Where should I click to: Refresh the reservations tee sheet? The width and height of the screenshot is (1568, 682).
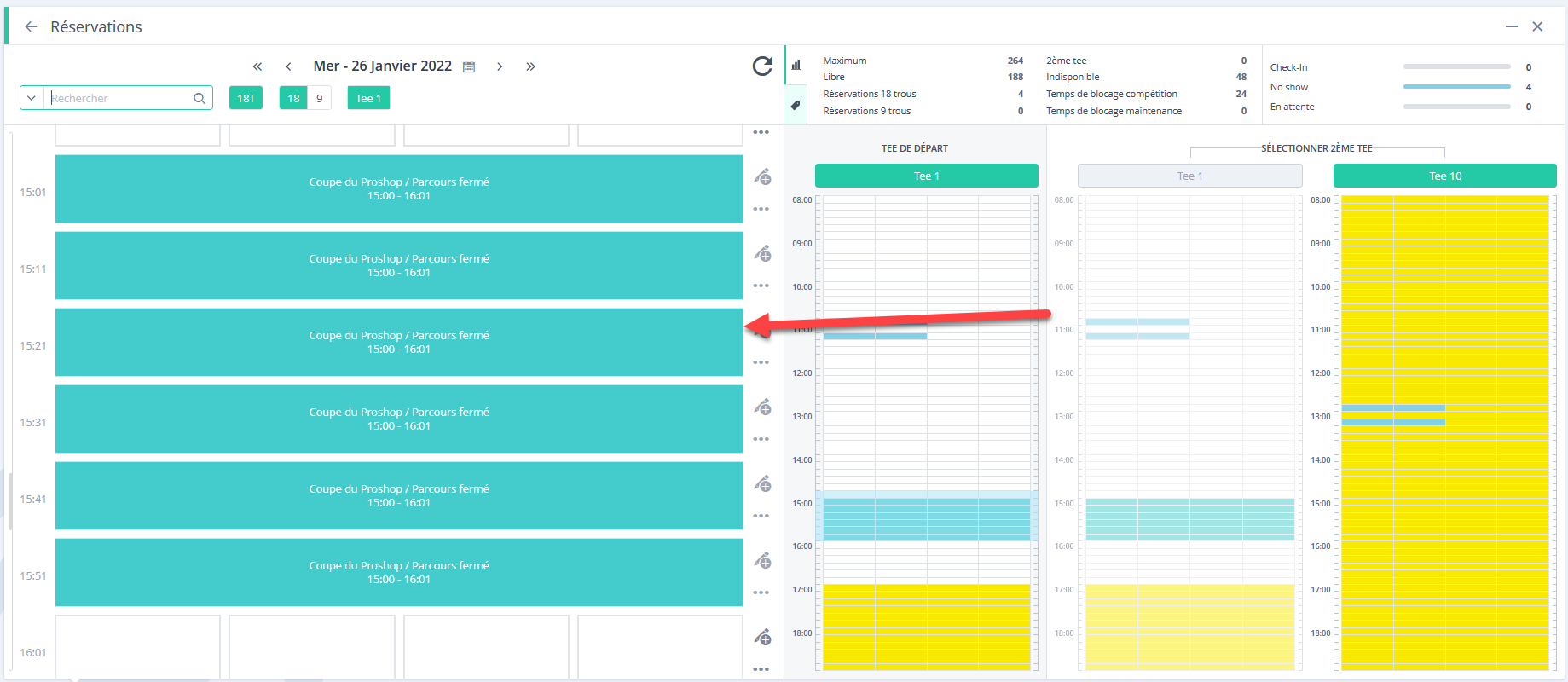pos(762,66)
